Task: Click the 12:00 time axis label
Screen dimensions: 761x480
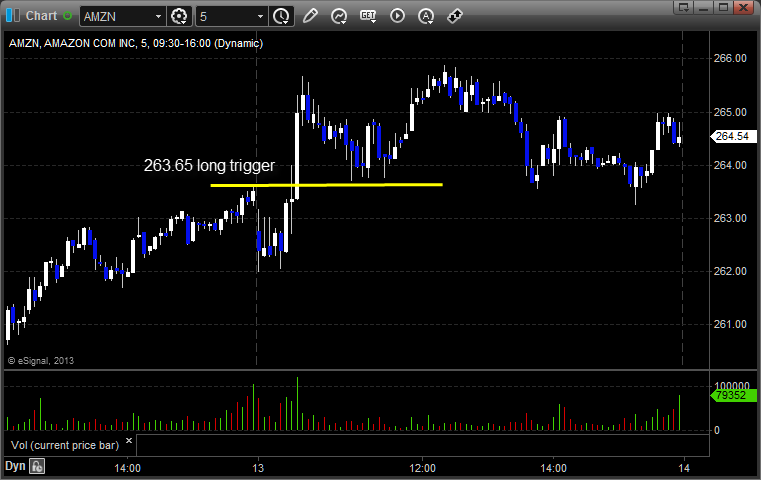Action: 422,468
